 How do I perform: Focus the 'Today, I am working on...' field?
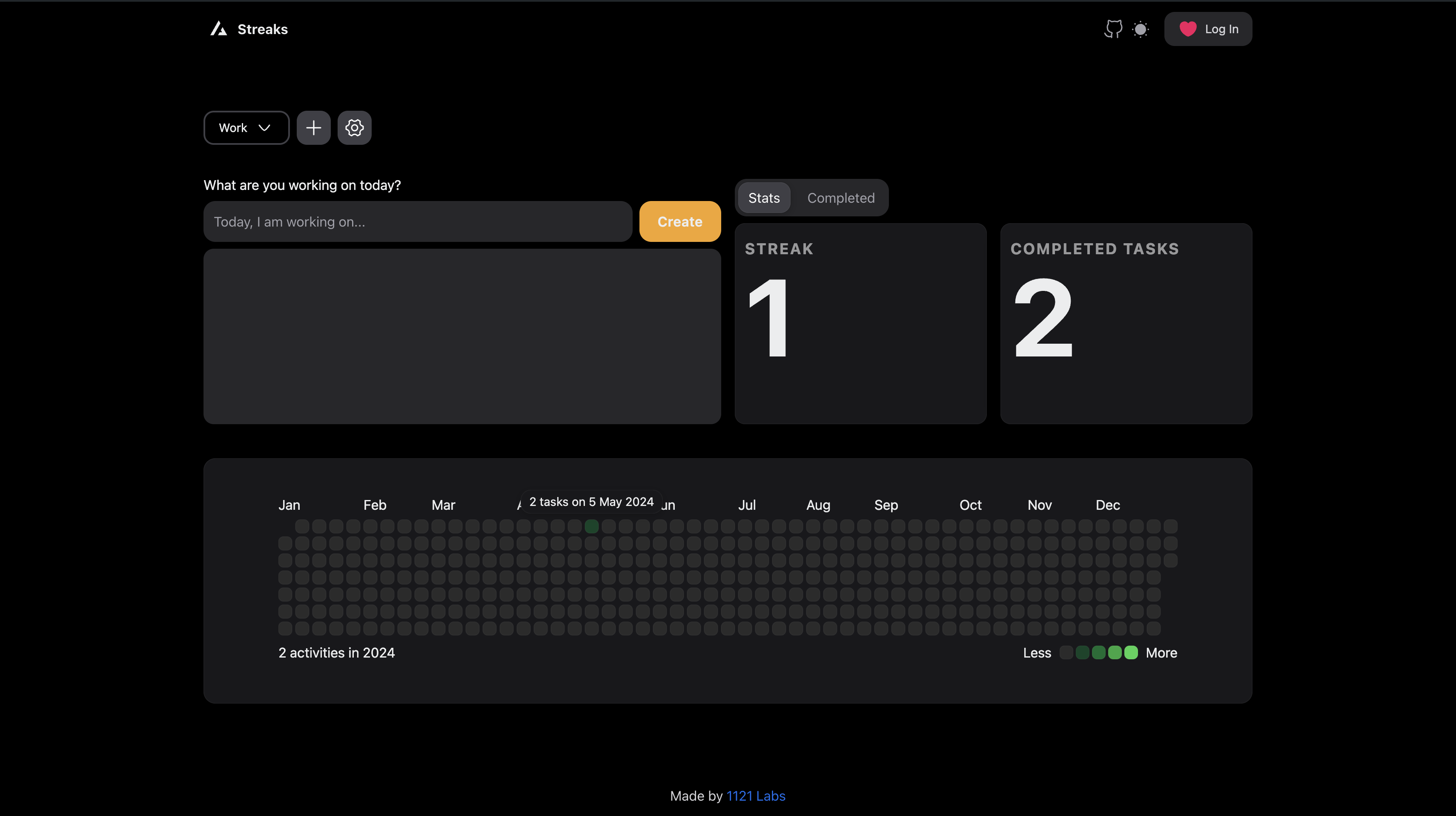click(417, 221)
